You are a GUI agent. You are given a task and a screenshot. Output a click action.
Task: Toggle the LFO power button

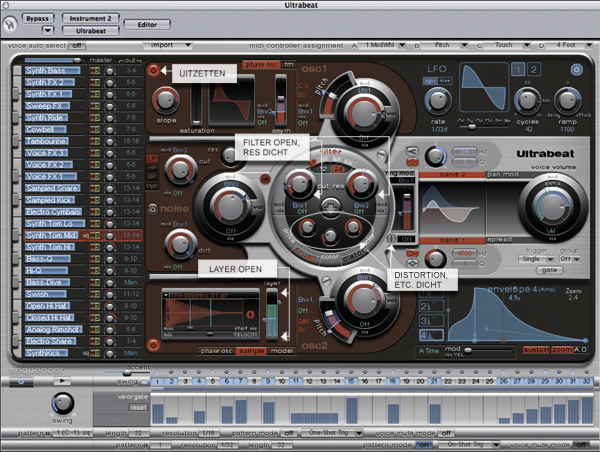tap(577, 70)
